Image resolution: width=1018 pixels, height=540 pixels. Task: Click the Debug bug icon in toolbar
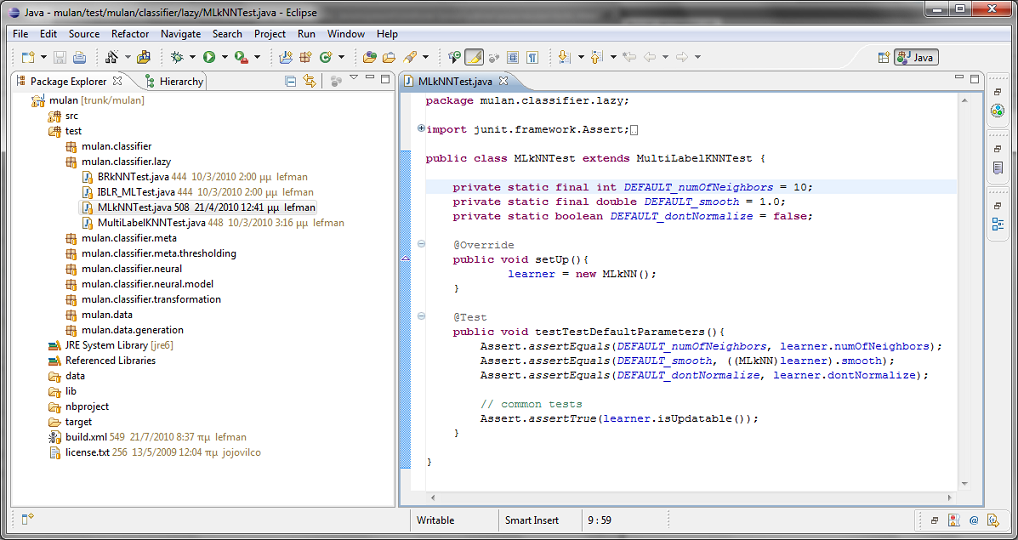177,58
